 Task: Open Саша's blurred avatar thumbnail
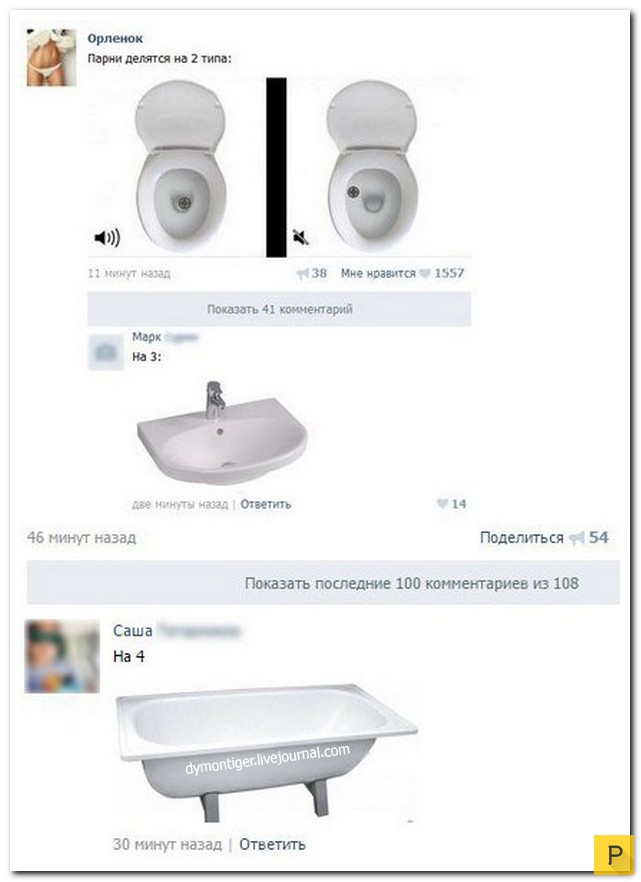point(62,656)
